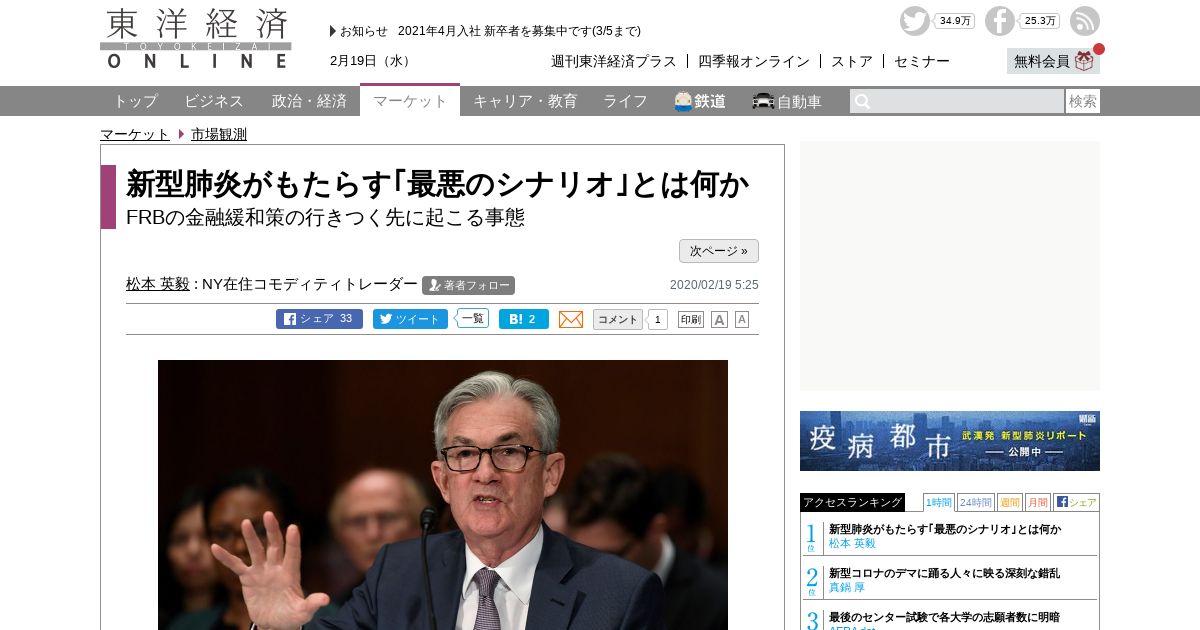Open the 政治・経済 navigation tab

pos(309,101)
